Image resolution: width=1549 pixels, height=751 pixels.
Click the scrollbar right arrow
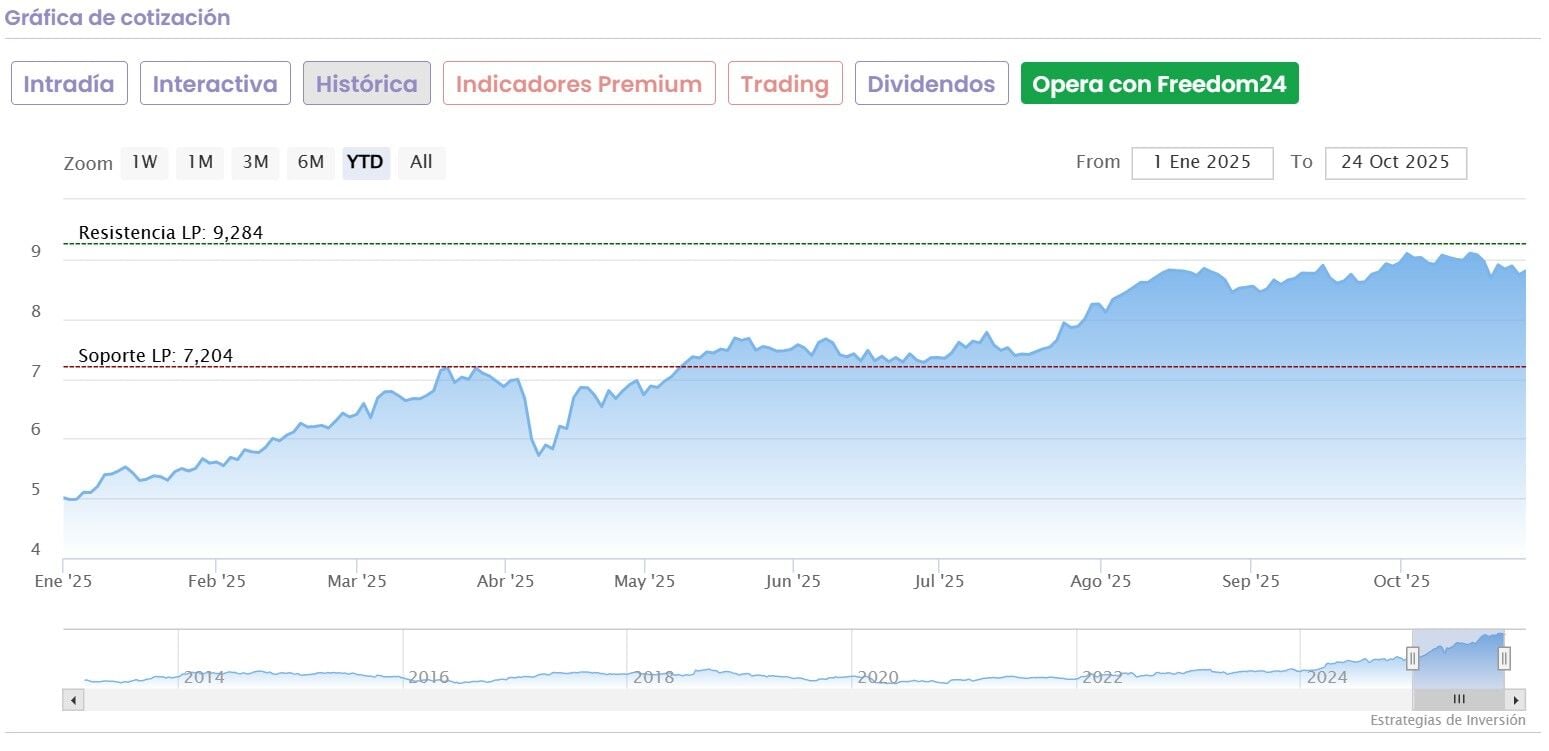tap(1516, 699)
